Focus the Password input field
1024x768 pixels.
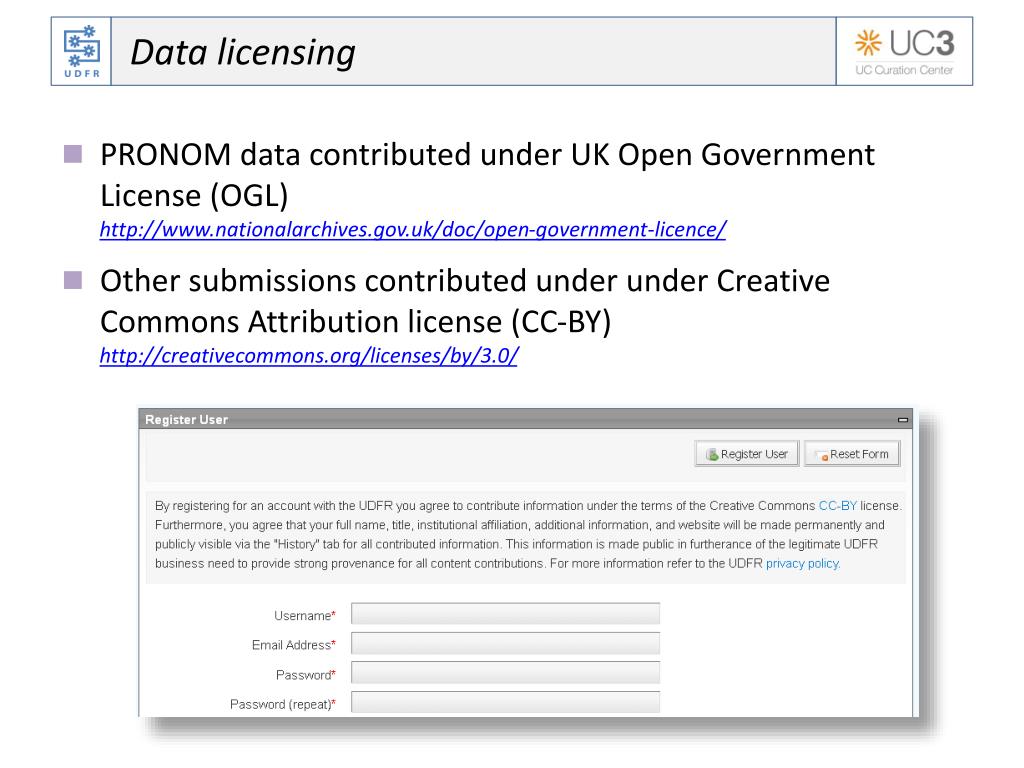505,673
